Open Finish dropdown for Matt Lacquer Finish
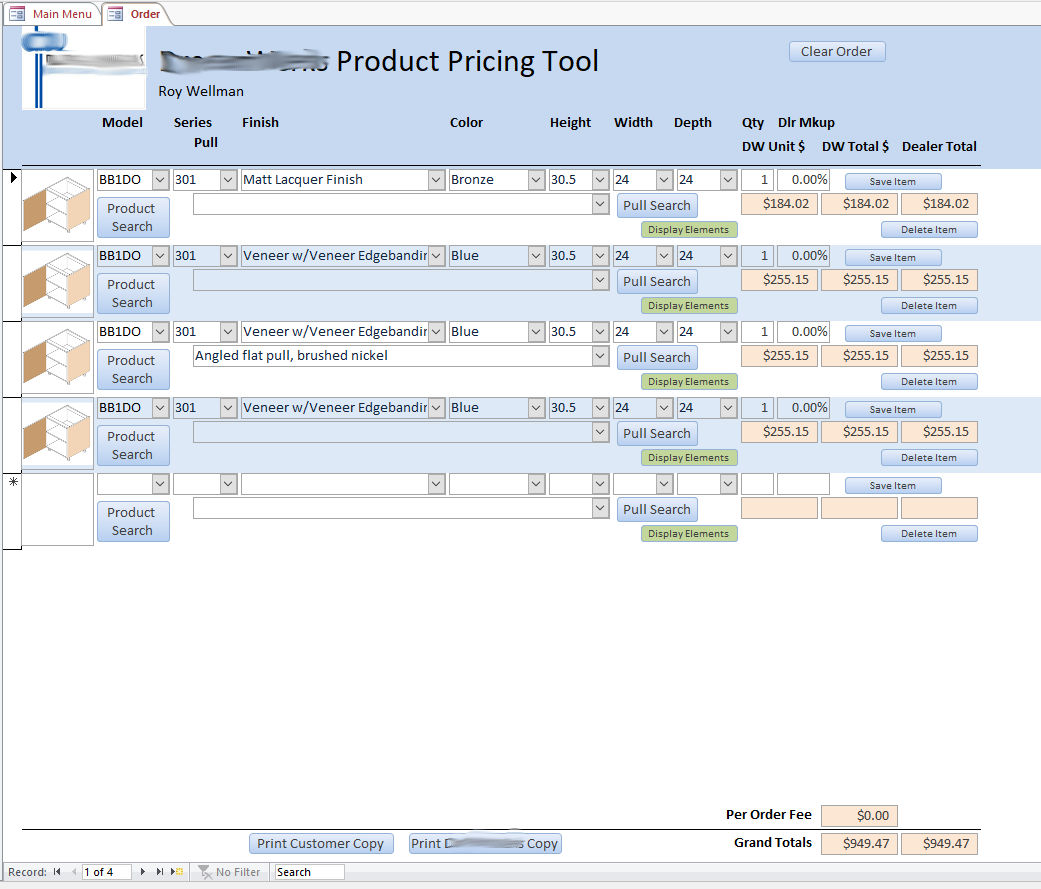 pyautogui.click(x=436, y=180)
